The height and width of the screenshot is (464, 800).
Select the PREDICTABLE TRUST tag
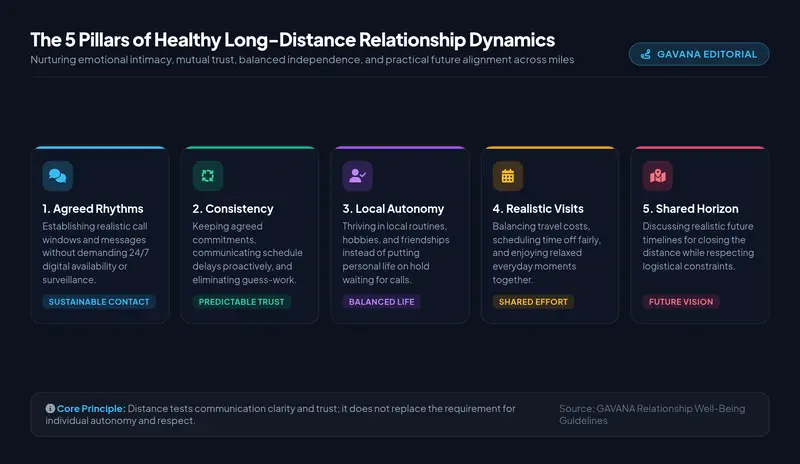(241, 302)
